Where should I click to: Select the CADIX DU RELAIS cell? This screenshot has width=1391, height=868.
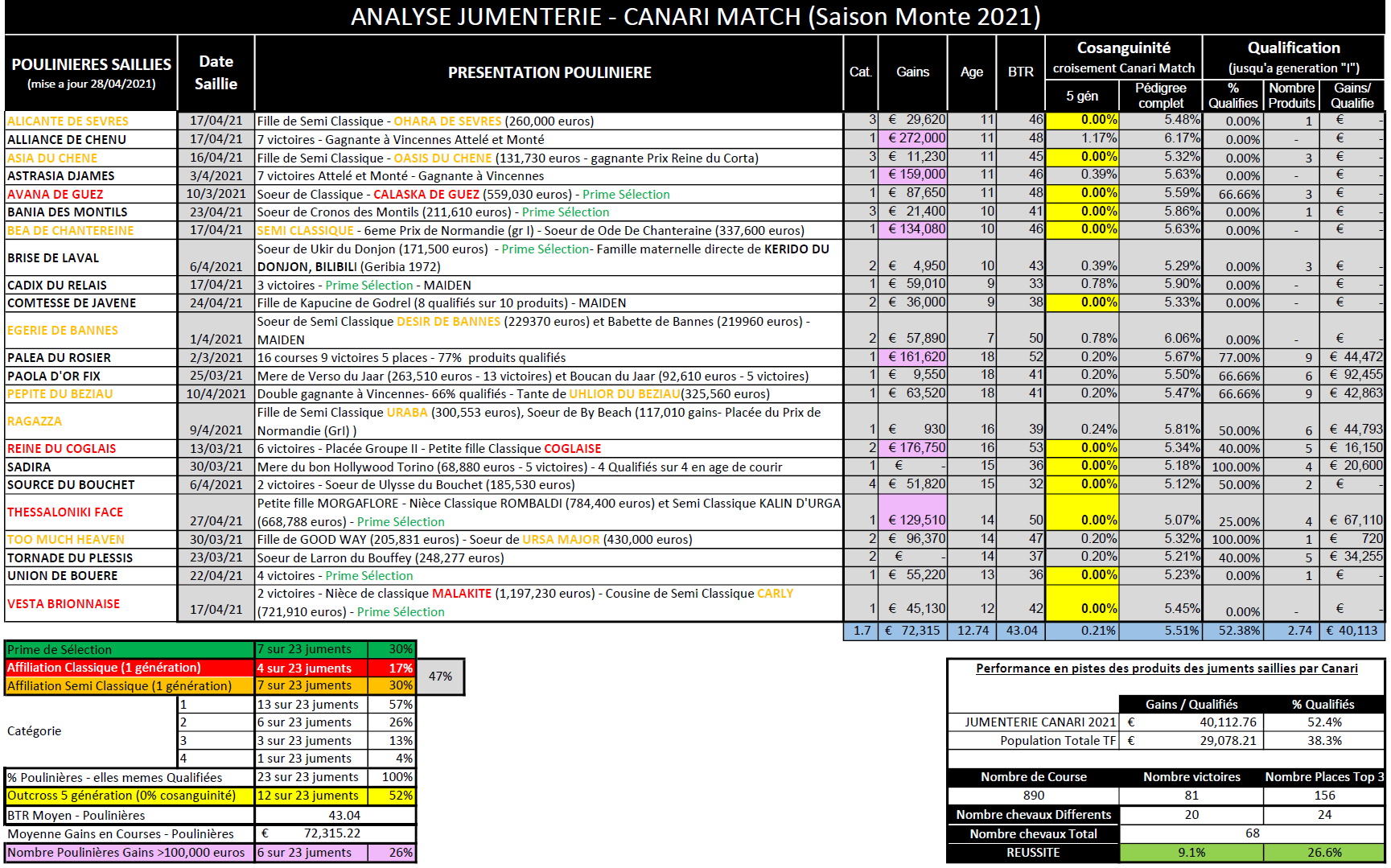pyautogui.click(x=91, y=285)
